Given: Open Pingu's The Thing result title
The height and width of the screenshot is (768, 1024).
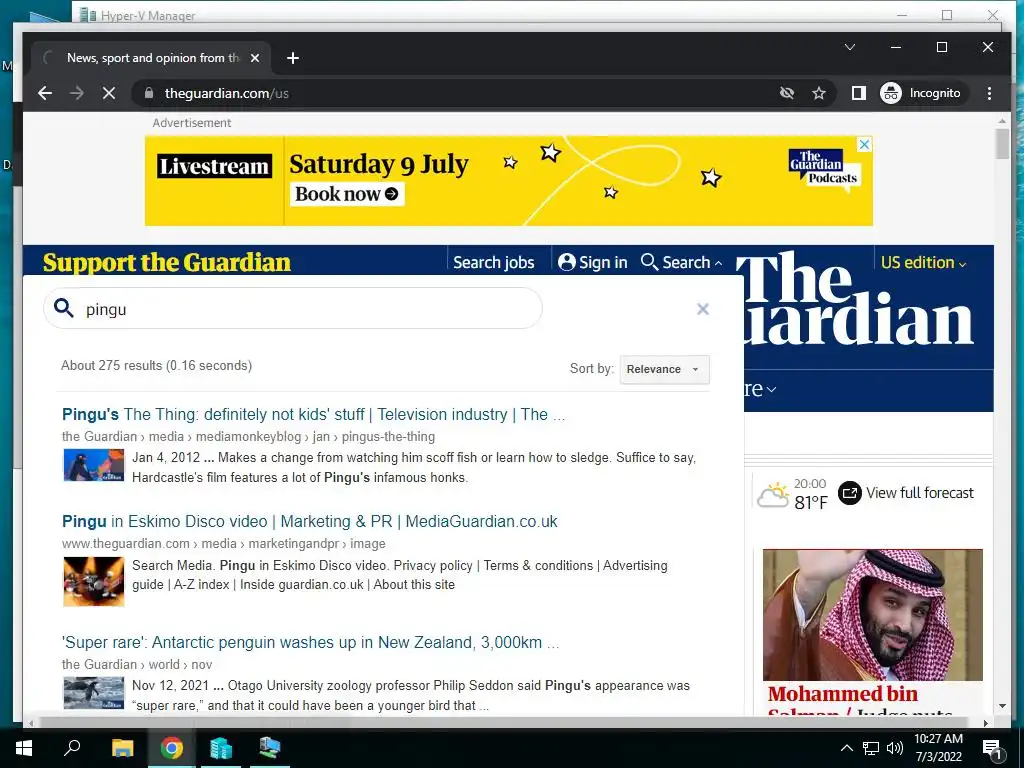Looking at the screenshot, I should pos(313,415).
